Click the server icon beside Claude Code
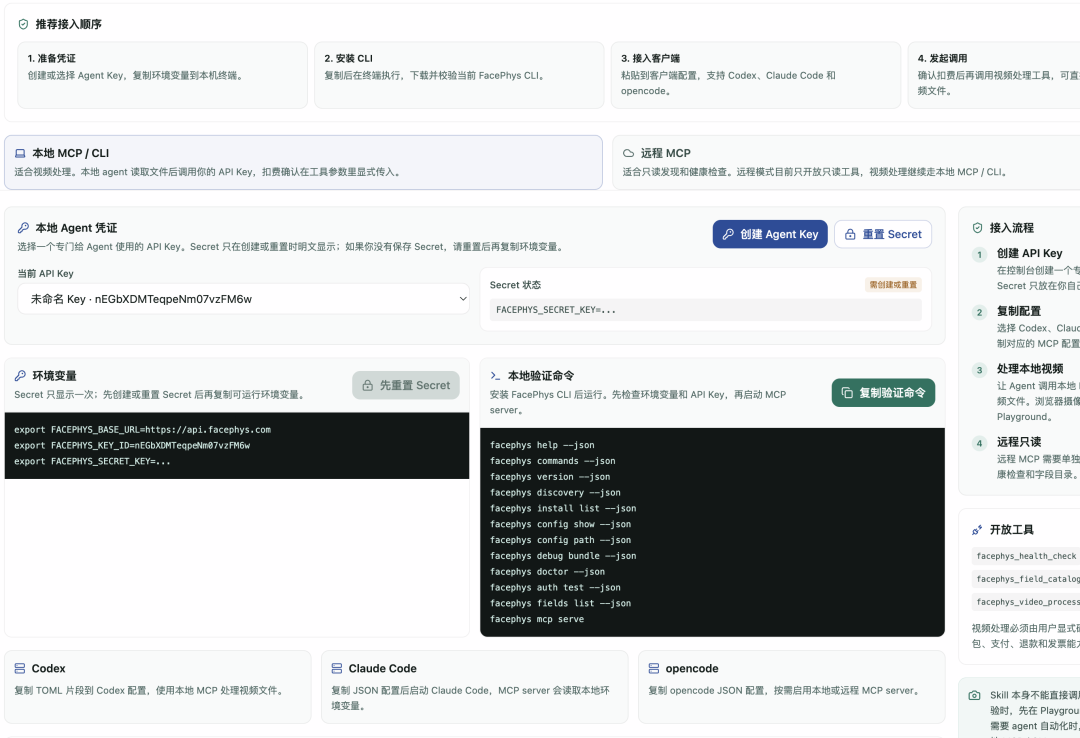This screenshot has height=738, width=1080. (337, 668)
